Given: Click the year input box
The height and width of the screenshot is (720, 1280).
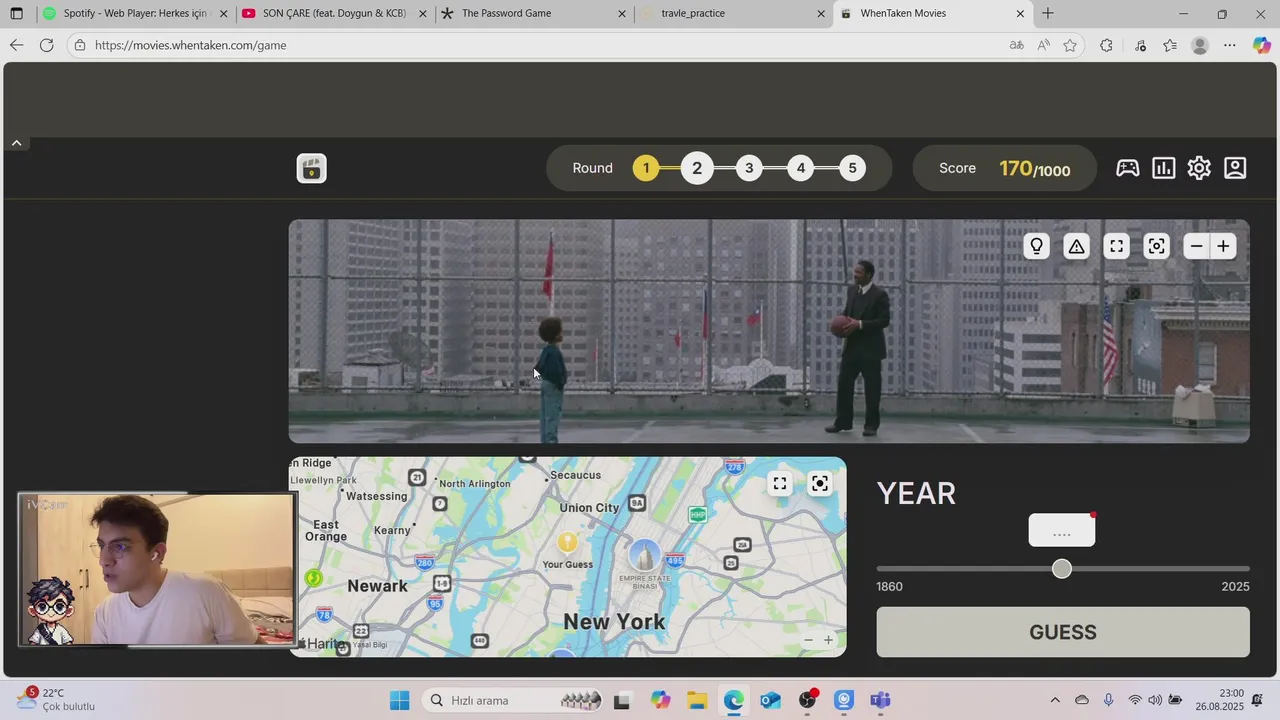Looking at the screenshot, I should (1062, 531).
